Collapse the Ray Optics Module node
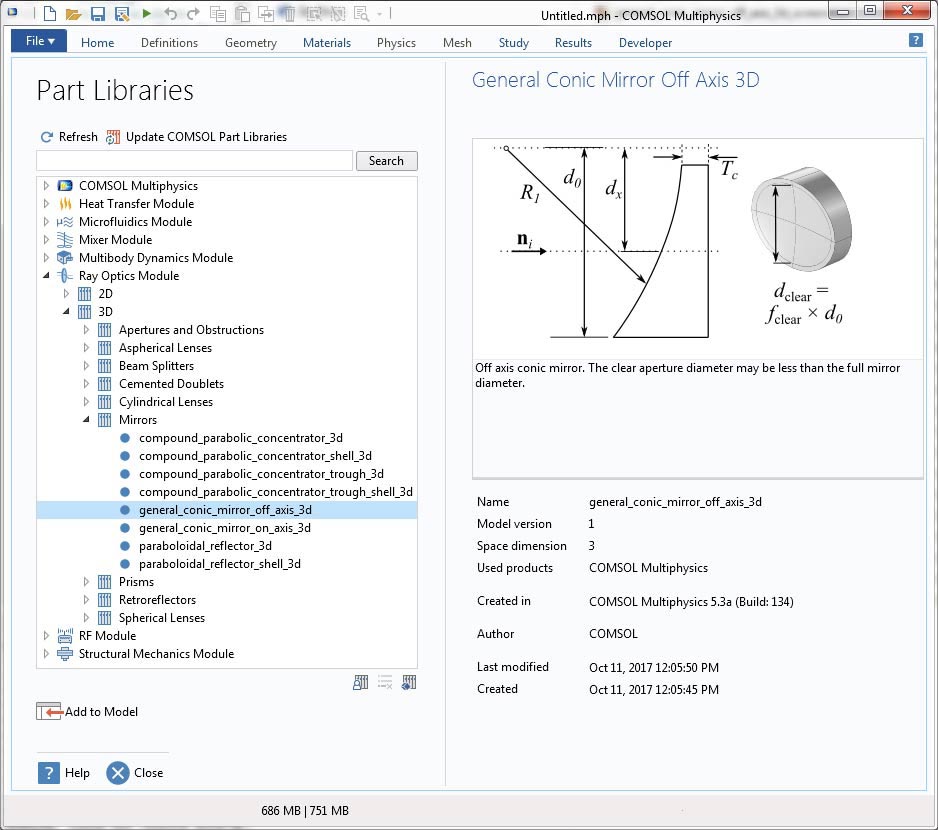938x830 pixels. coord(46,276)
